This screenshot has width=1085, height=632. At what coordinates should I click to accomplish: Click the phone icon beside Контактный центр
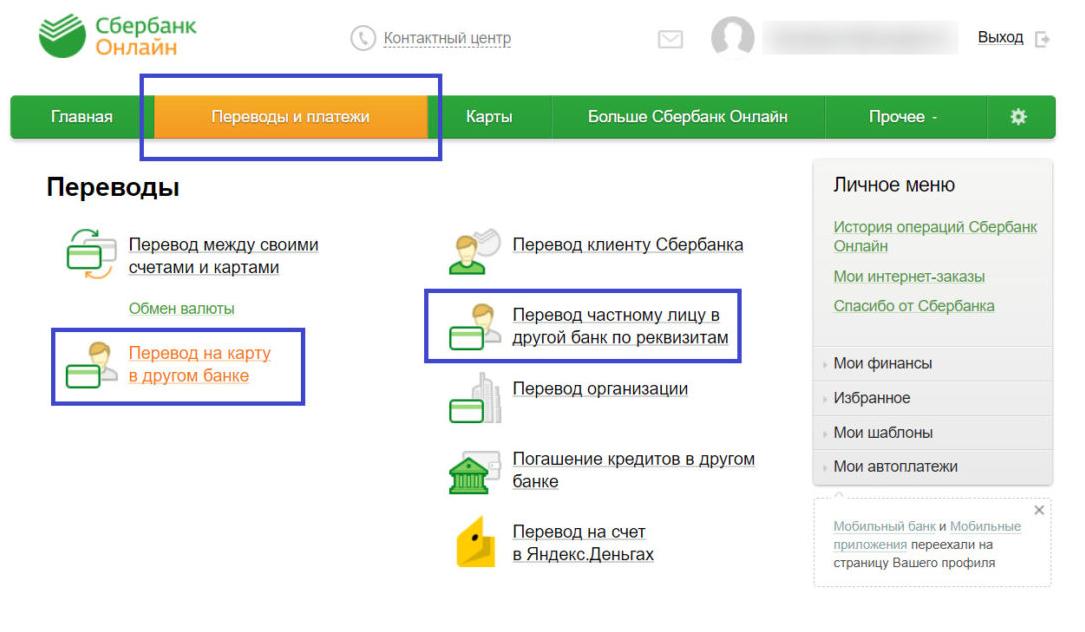pyautogui.click(x=363, y=38)
